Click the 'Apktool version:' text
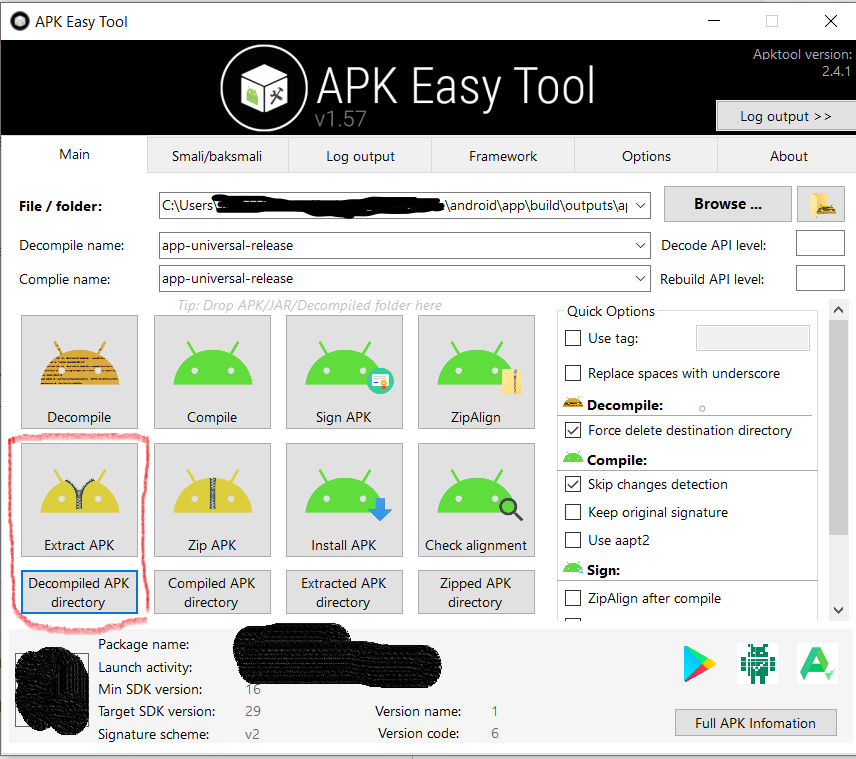This screenshot has height=759, width=856. [x=802, y=54]
